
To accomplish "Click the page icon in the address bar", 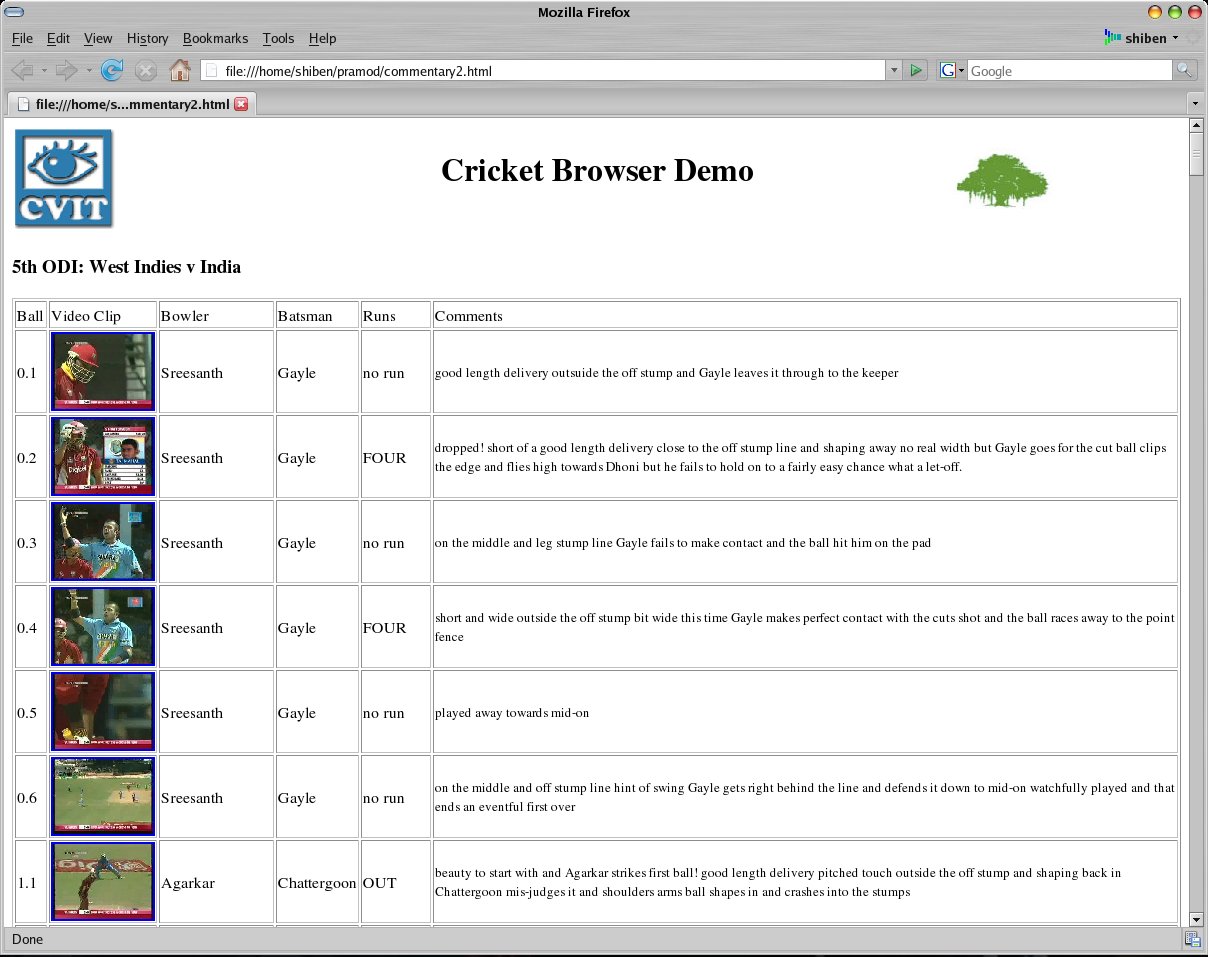I will pos(211,70).
